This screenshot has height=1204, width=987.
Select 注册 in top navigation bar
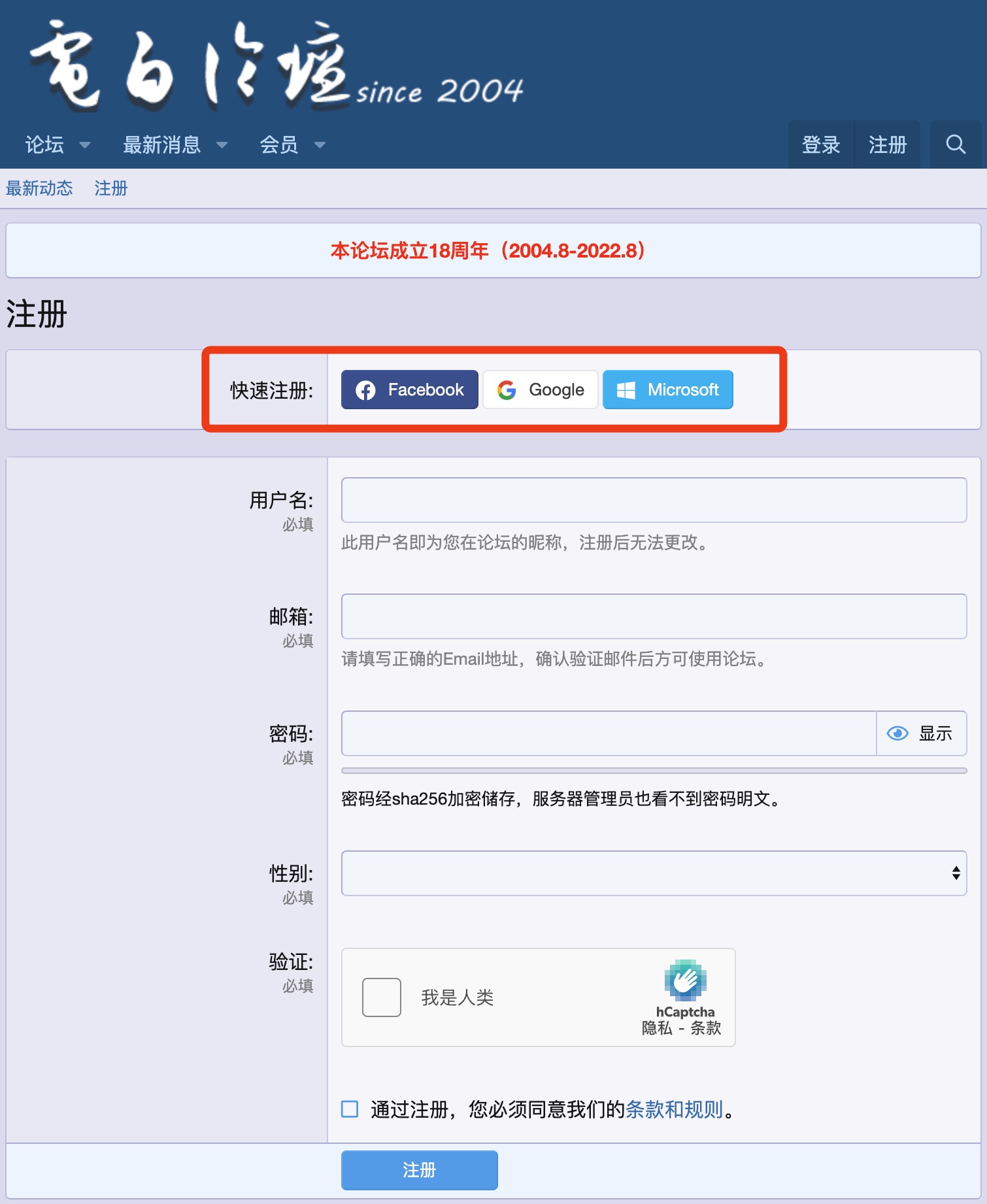pyautogui.click(x=887, y=144)
